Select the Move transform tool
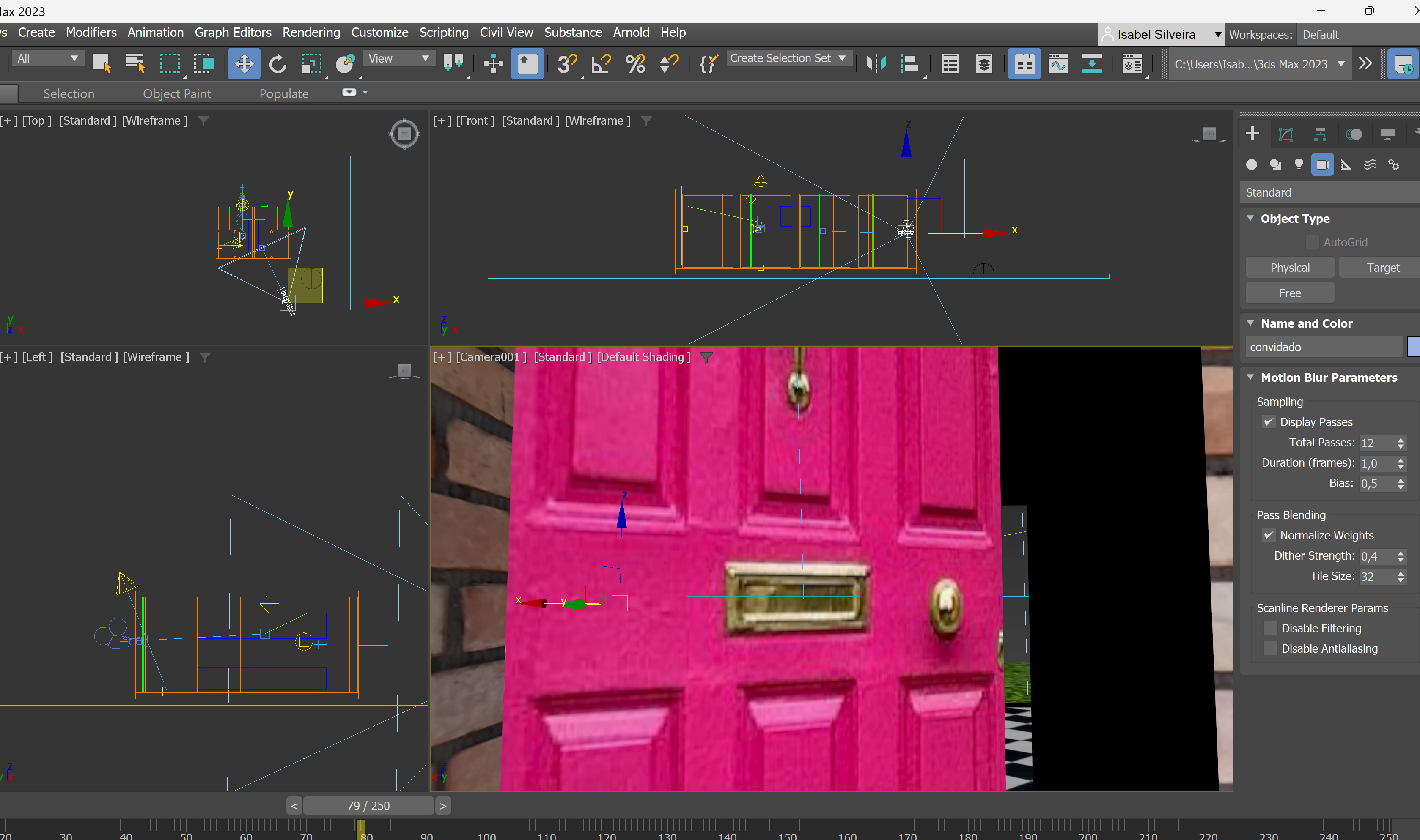This screenshot has height=840, width=1420. coord(244,63)
